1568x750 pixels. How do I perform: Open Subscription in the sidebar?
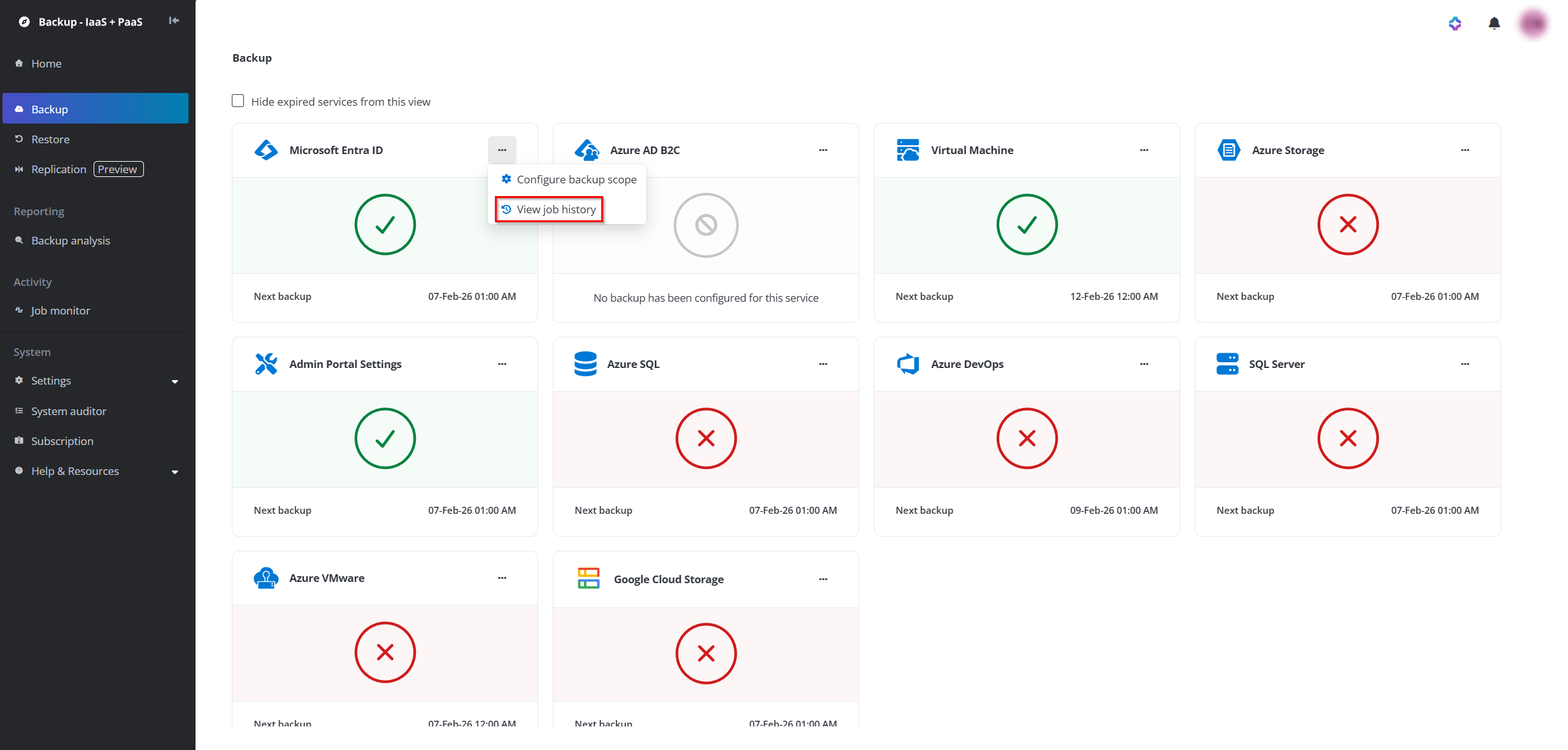[x=96, y=441]
